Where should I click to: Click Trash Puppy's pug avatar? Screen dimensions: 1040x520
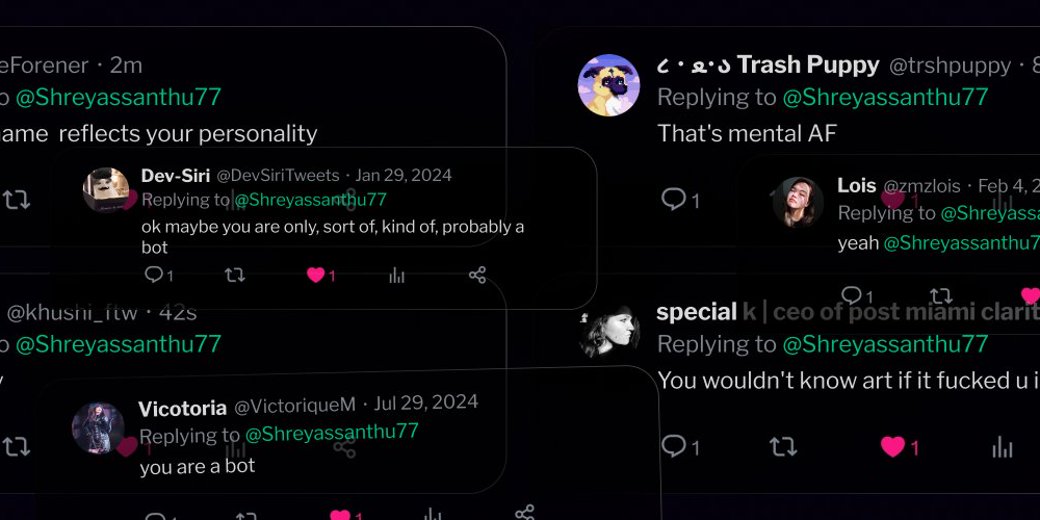pos(609,85)
